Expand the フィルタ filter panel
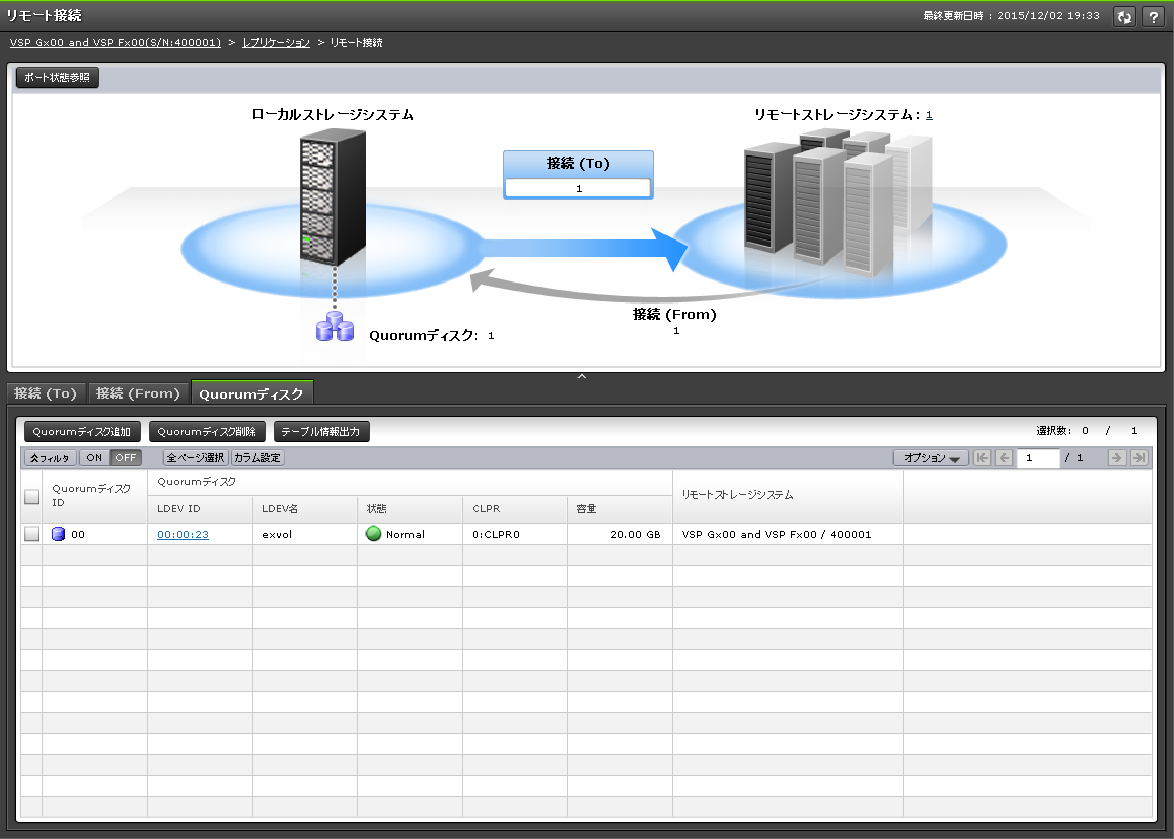Screen dimensions: 1174x839 50,458
